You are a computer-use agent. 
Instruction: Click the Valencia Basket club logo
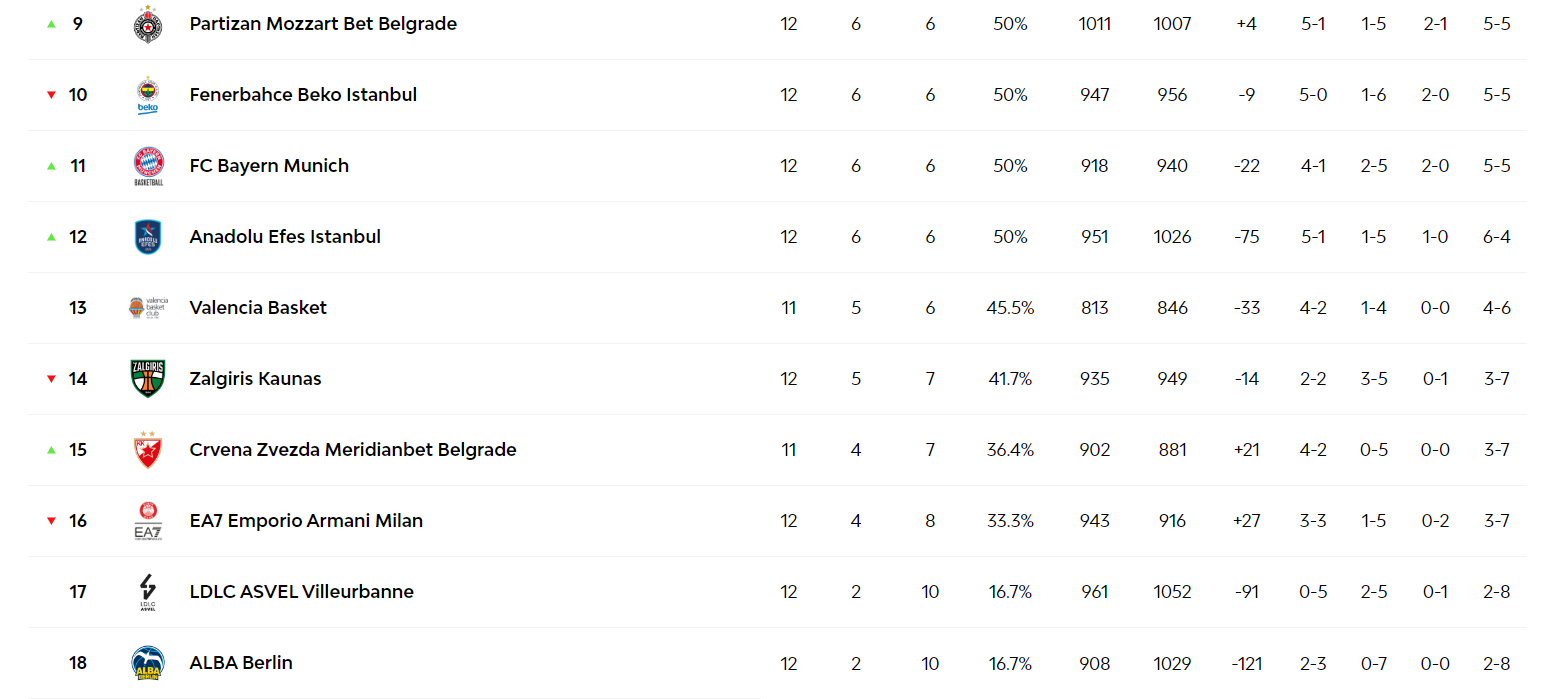(x=148, y=308)
